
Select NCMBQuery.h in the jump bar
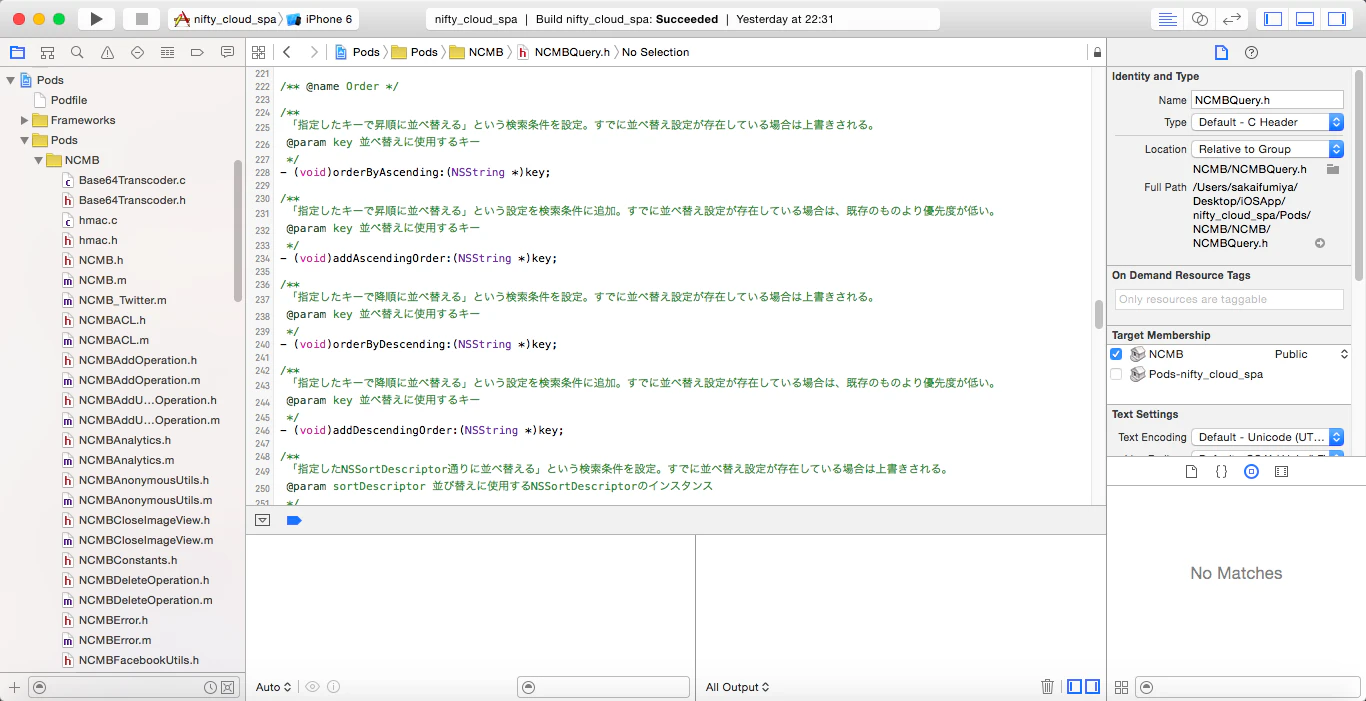[563, 52]
